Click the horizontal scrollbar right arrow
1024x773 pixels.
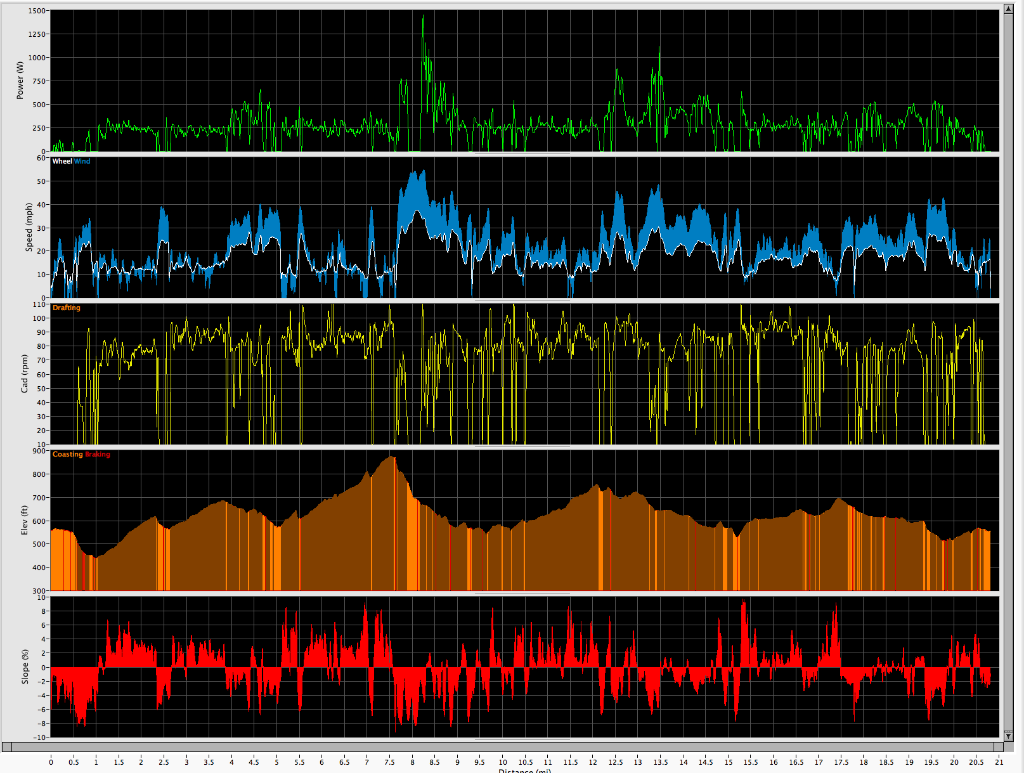[997, 747]
